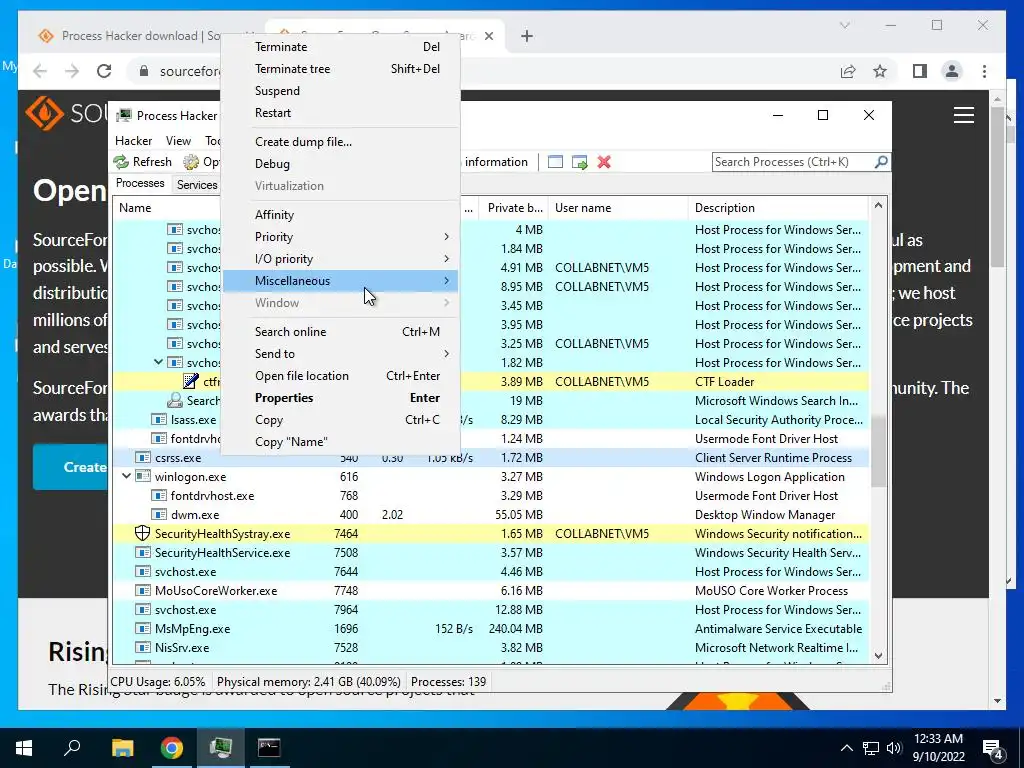Click the search magnifier icon in Process Hacker

[881, 161]
